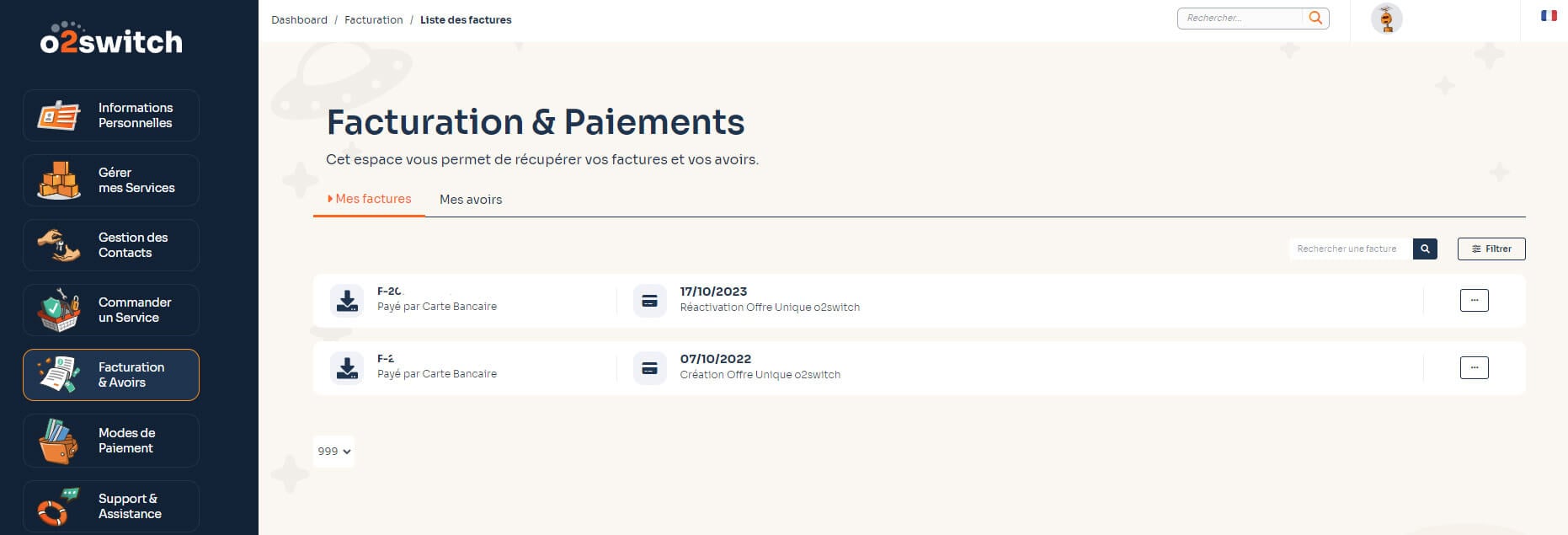Change language via French flag

pos(1549,15)
